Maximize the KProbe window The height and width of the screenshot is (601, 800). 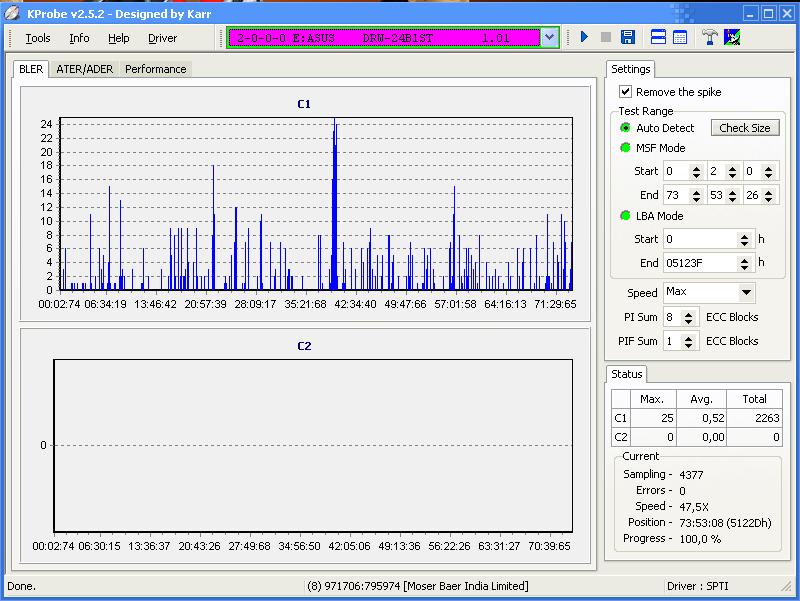769,14
